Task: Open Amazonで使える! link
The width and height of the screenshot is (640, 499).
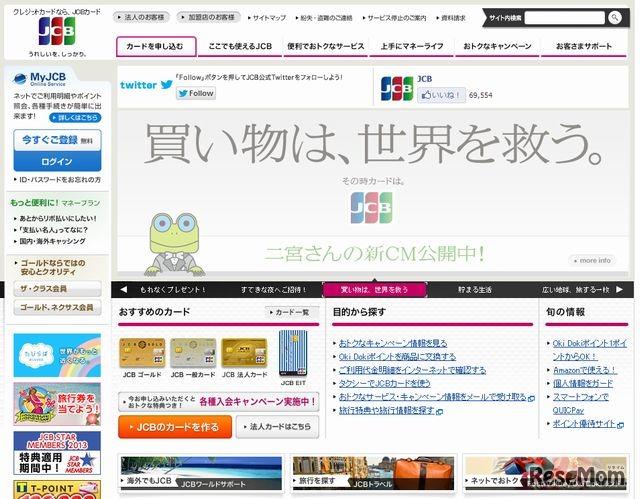Action: pos(585,370)
